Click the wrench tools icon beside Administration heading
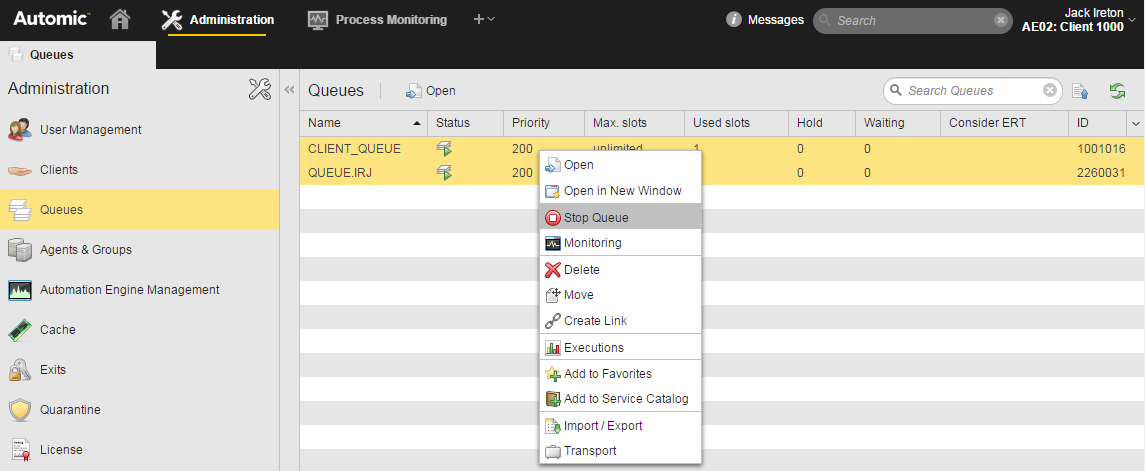The image size is (1145, 471). pos(259,89)
